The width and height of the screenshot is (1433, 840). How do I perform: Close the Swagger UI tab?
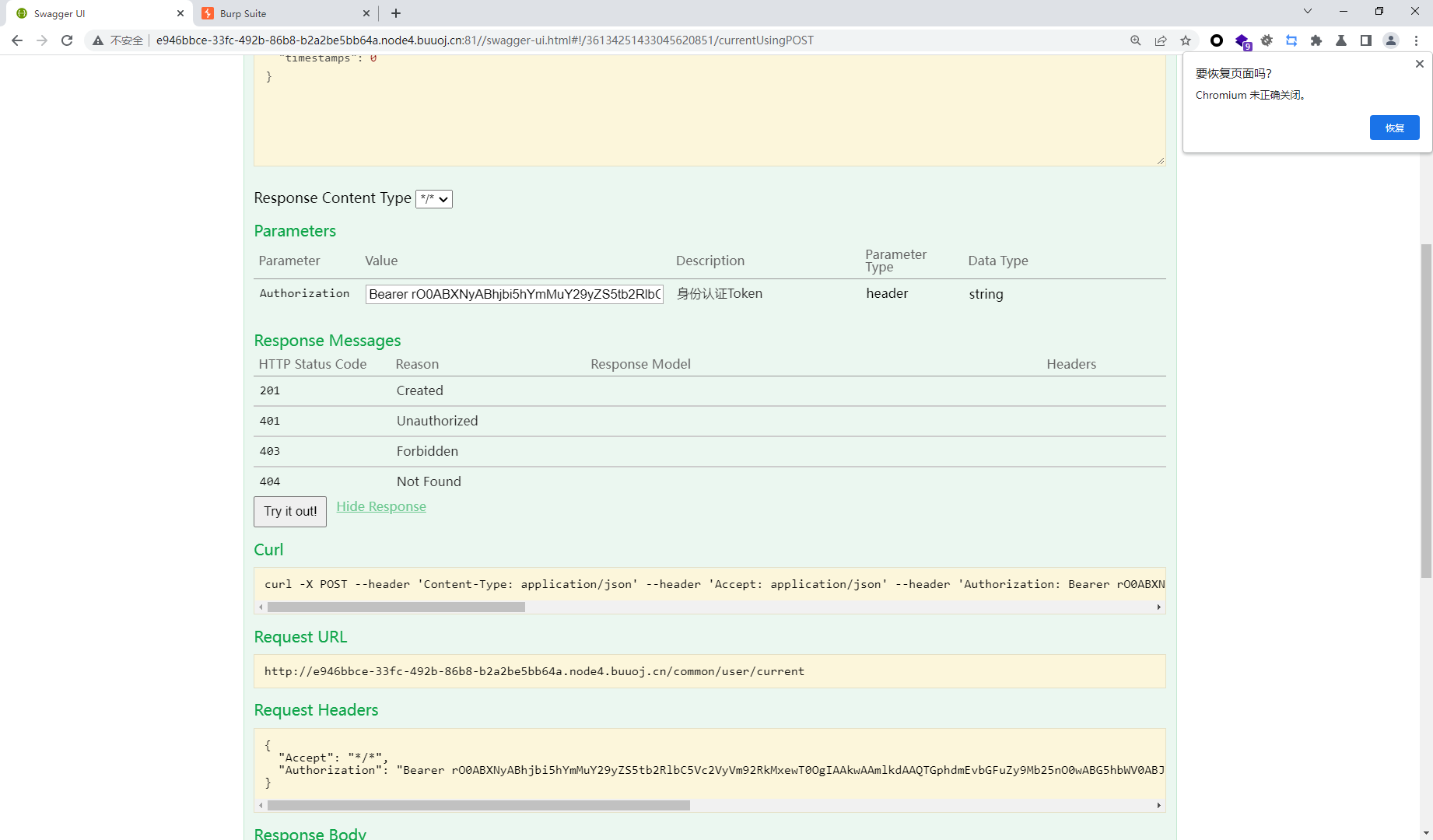tap(180, 13)
